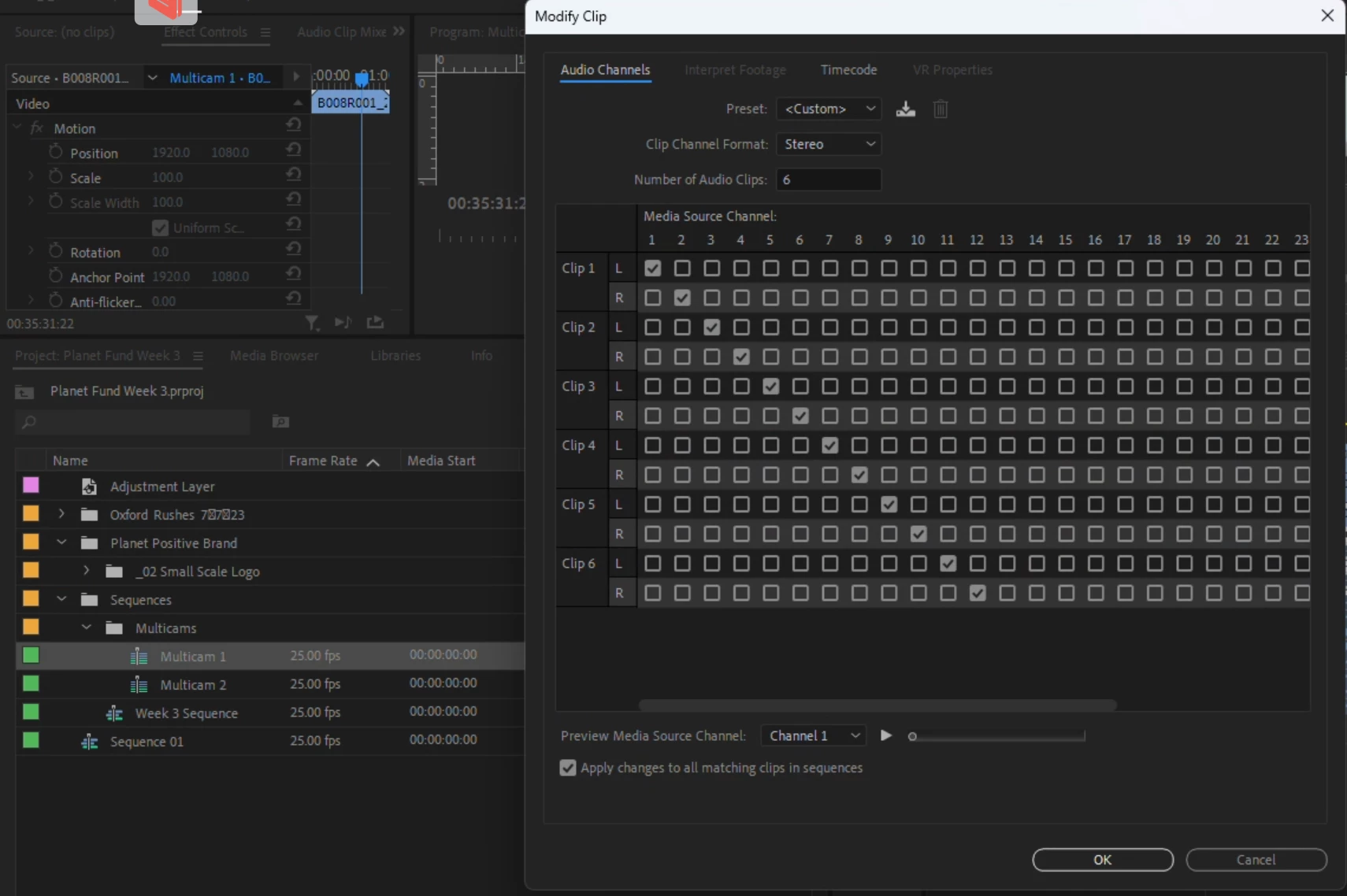The image size is (1347, 896).
Task: Uncheck Clip 4 R source channel 8
Action: [859, 475]
